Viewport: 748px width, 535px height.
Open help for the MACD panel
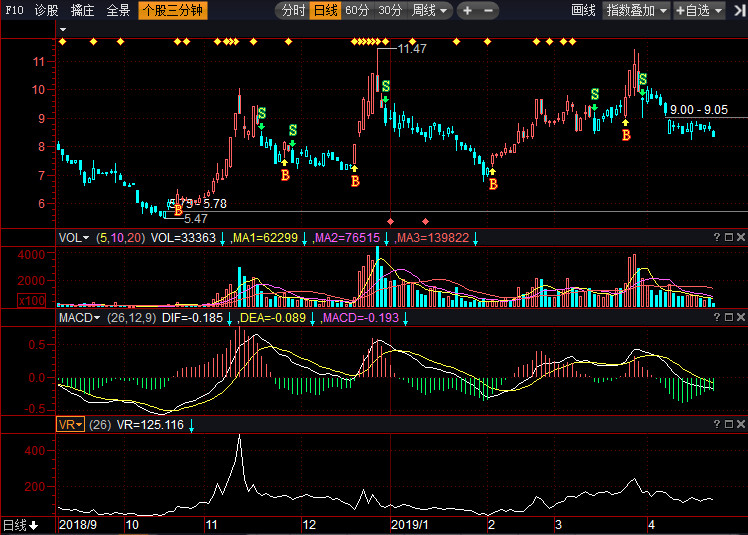pyautogui.click(x=717, y=317)
